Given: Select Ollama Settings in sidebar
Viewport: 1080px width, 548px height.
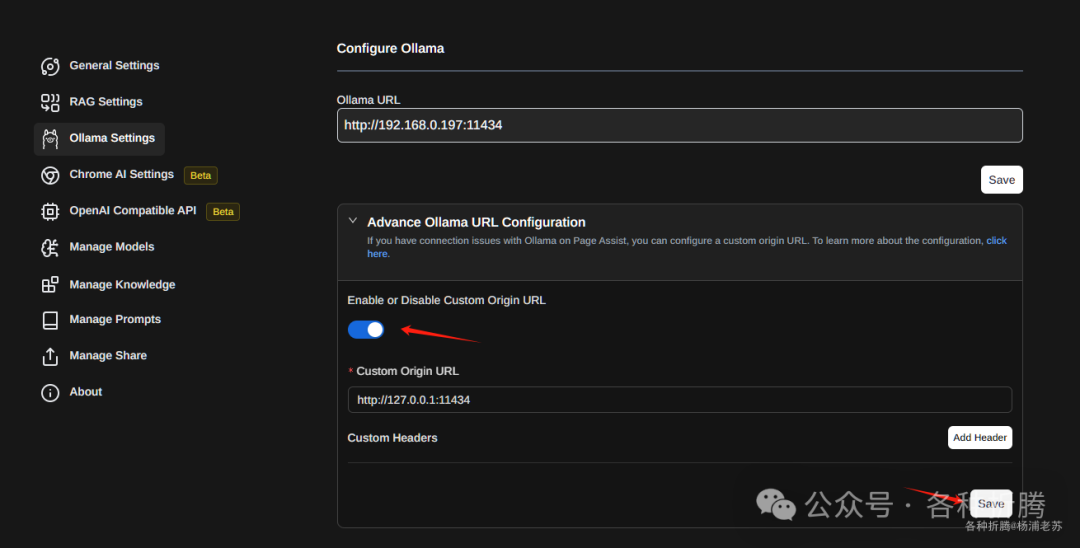Looking at the screenshot, I should 99,138.
